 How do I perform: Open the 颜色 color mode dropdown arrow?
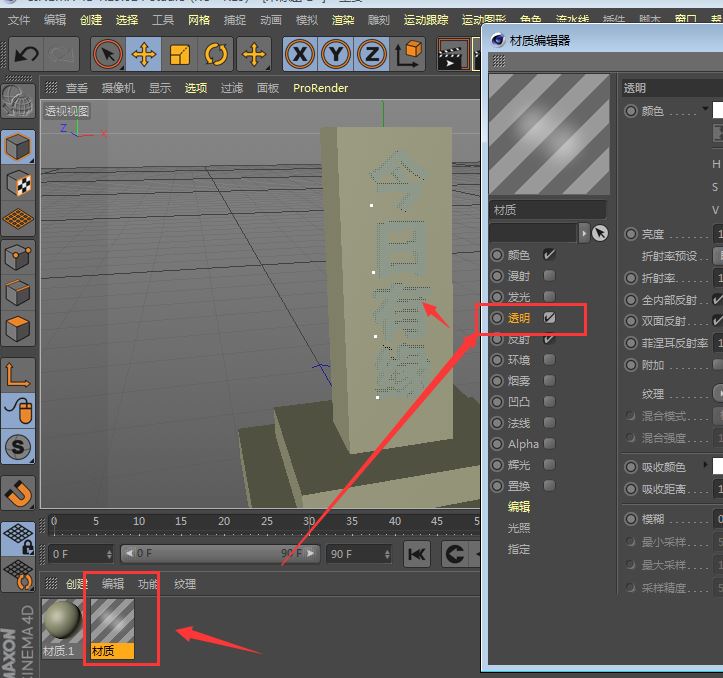[705, 109]
